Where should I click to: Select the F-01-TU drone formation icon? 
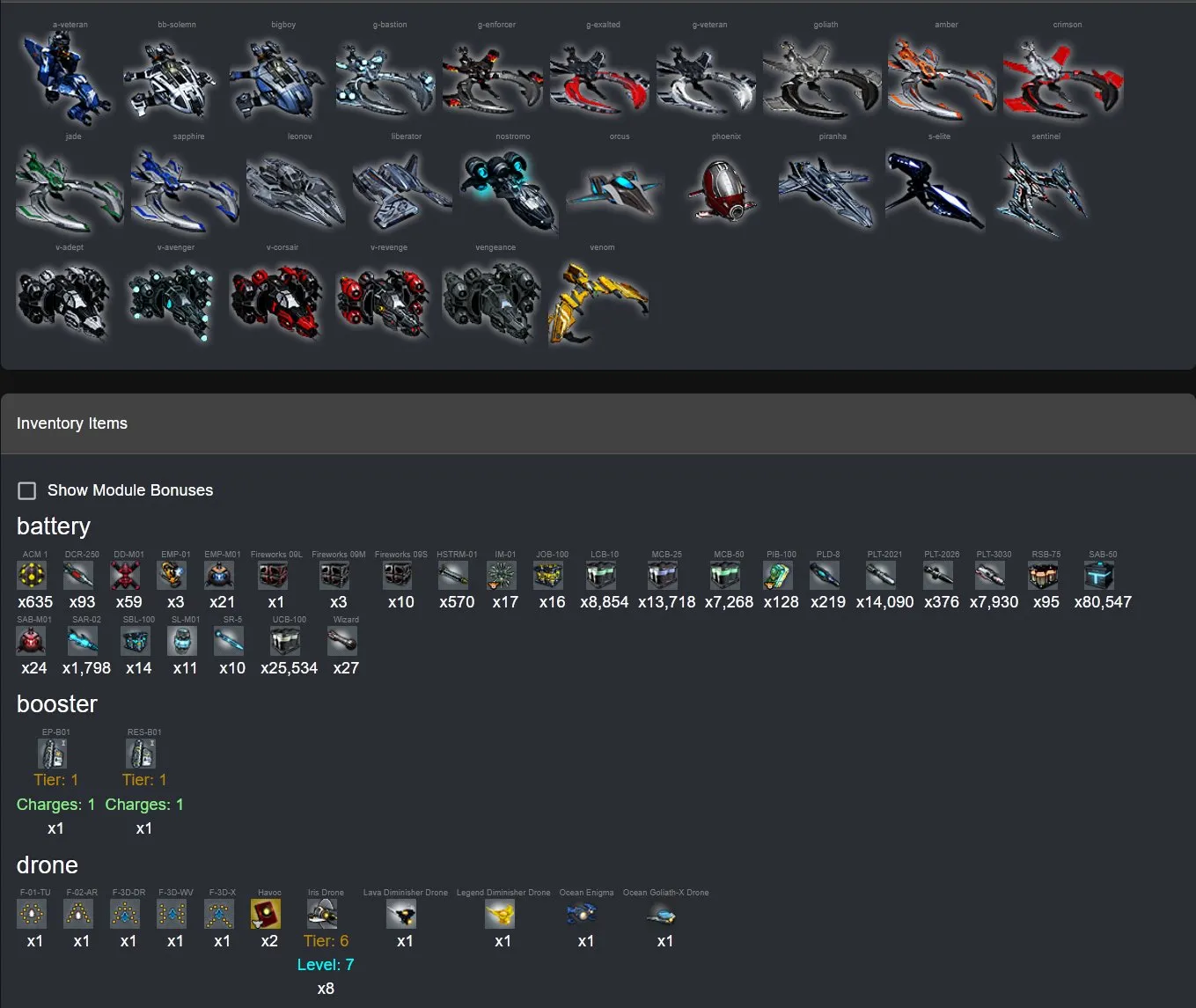tap(33, 914)
